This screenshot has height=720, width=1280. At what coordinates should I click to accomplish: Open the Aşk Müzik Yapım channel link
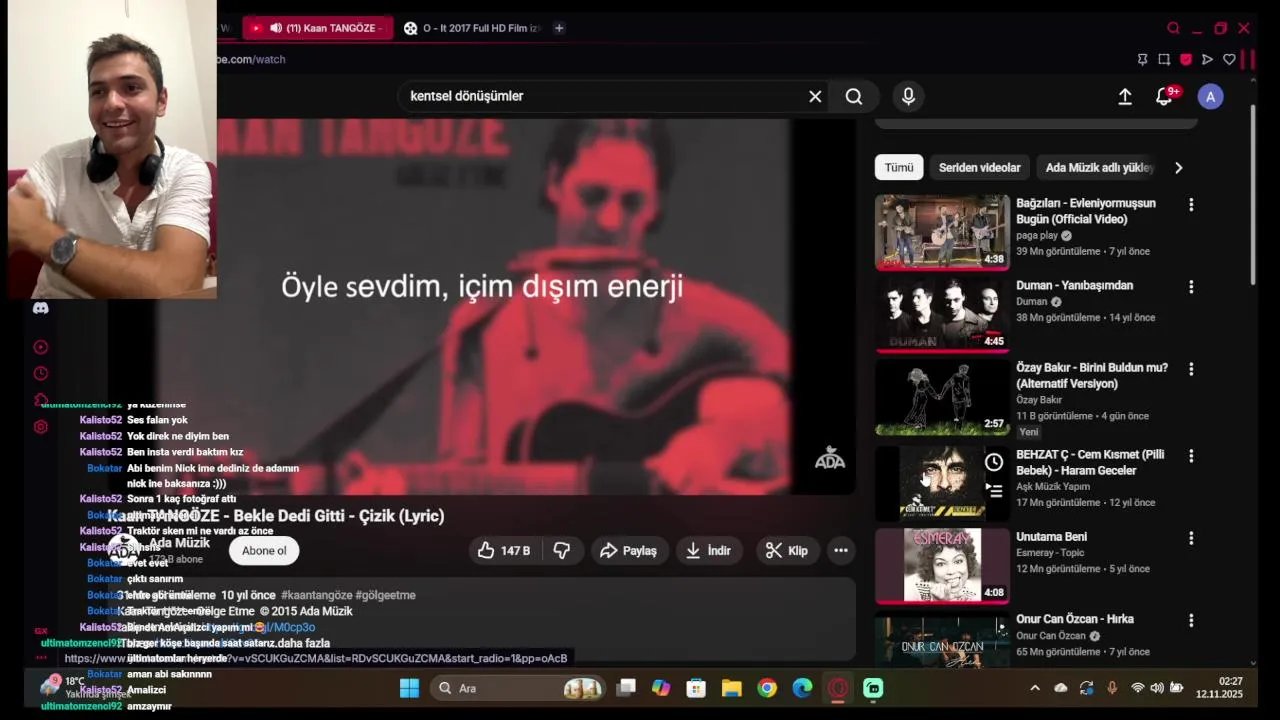point(1053,487)
